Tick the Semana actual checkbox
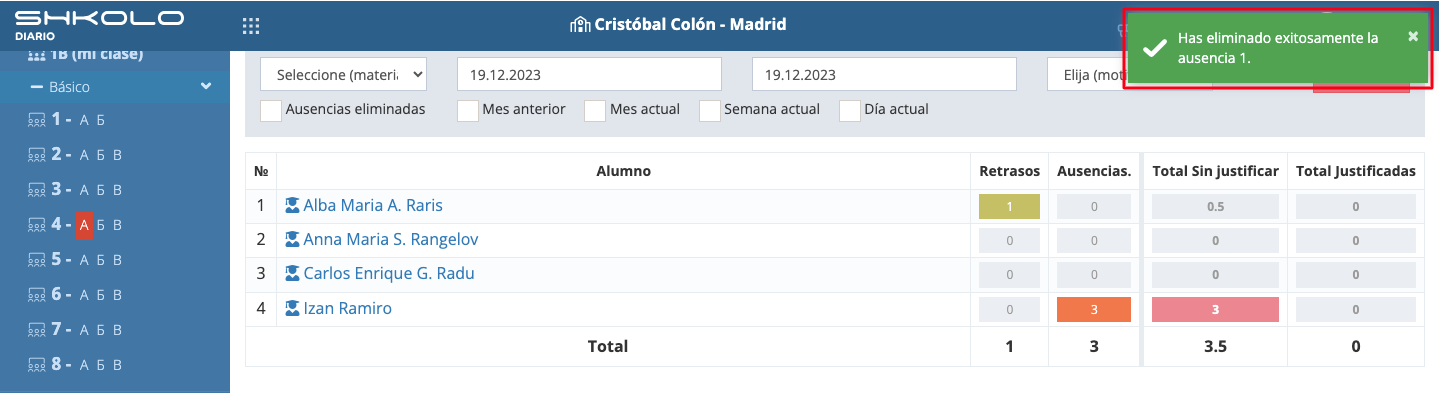This screenshot has height=393, width=1439. [x=709, y=110]
